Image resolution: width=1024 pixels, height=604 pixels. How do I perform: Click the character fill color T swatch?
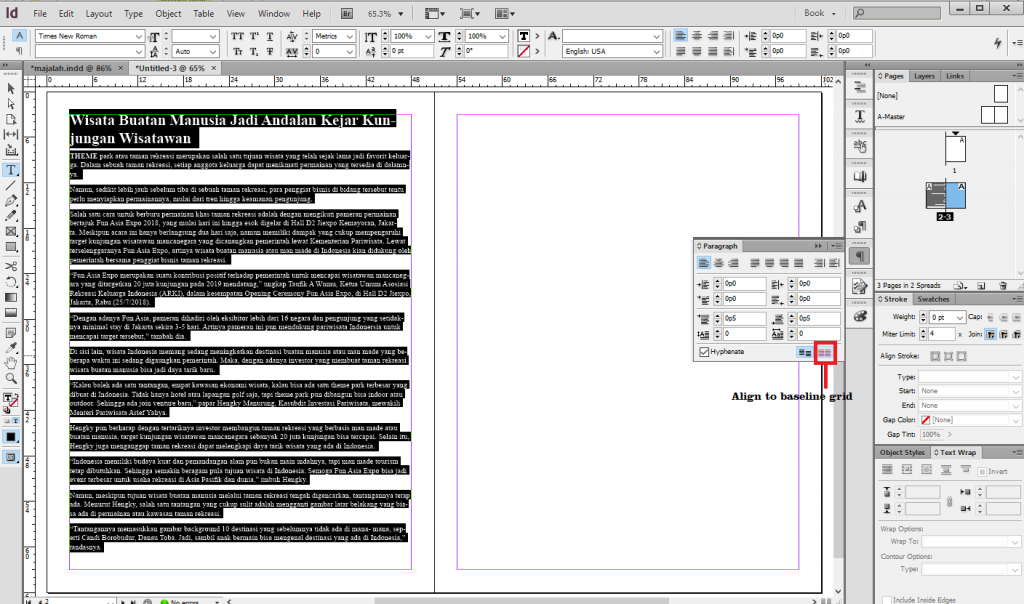pyautogui.click(x=524, y=36)
